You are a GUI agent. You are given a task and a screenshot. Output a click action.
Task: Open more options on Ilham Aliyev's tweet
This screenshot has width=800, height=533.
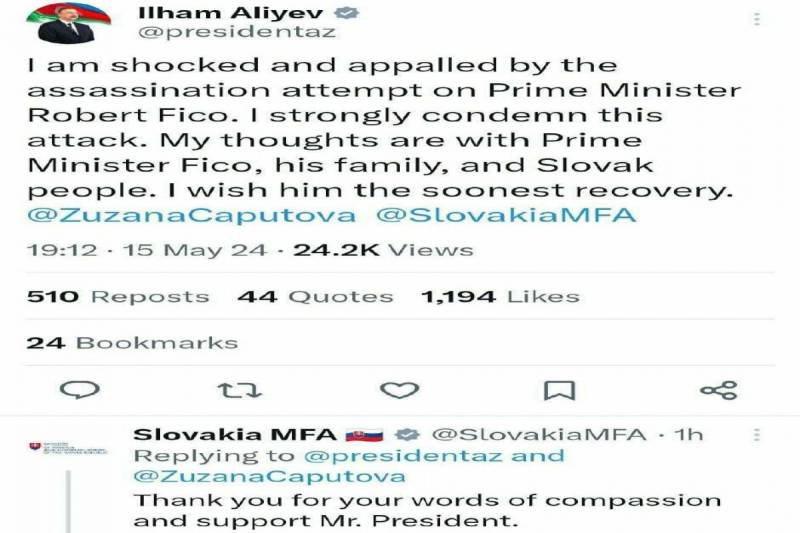point(757,19)
